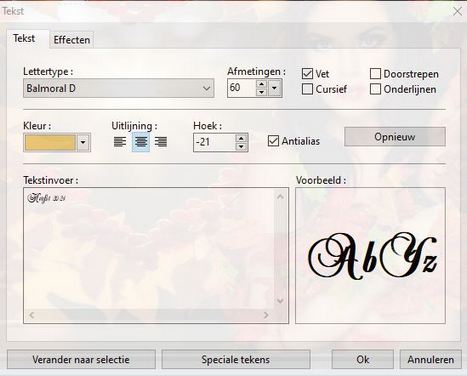Enable the Doorstrepen checkbox

pyautogui.click(x=375, y=74)
